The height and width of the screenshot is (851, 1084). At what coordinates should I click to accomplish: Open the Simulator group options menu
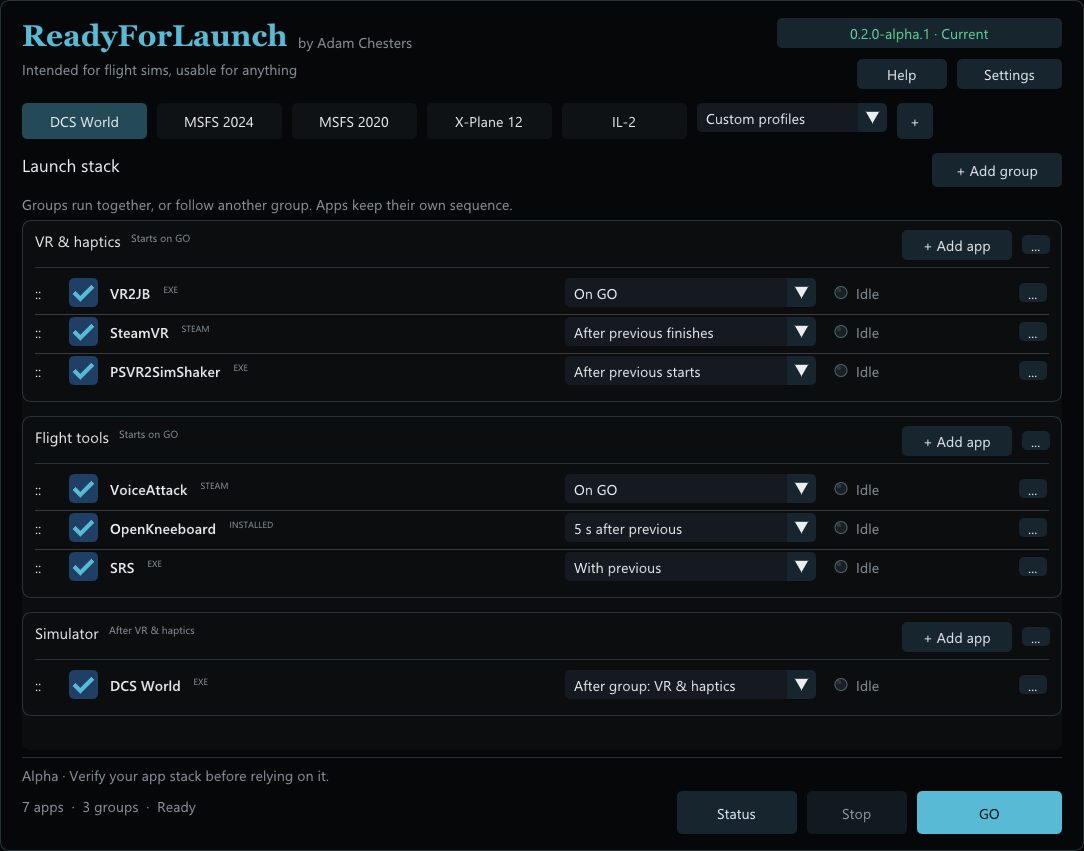(x=1035, y=637)
